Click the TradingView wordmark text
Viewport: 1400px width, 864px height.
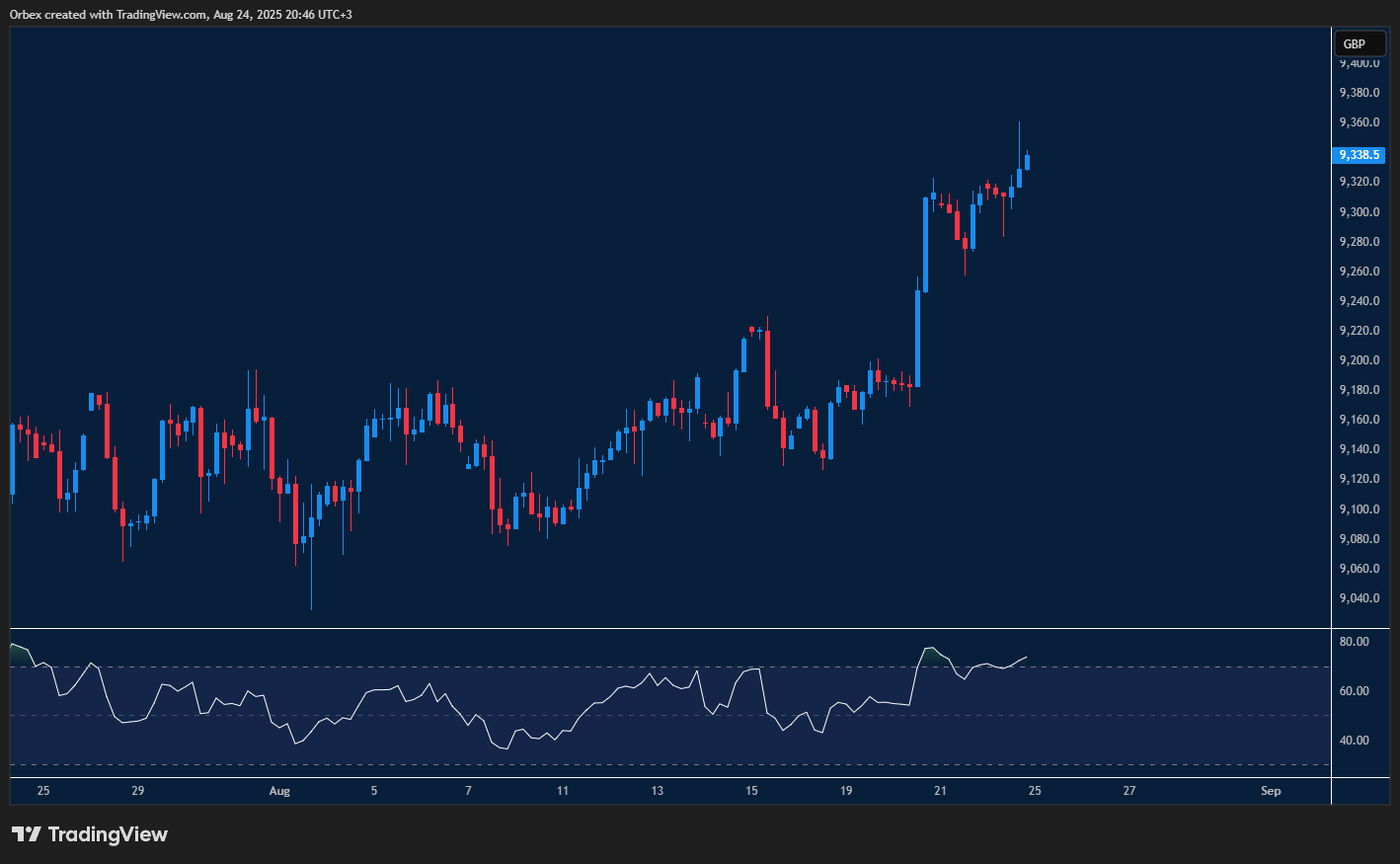pyautogui.click(x=109, y=834)
